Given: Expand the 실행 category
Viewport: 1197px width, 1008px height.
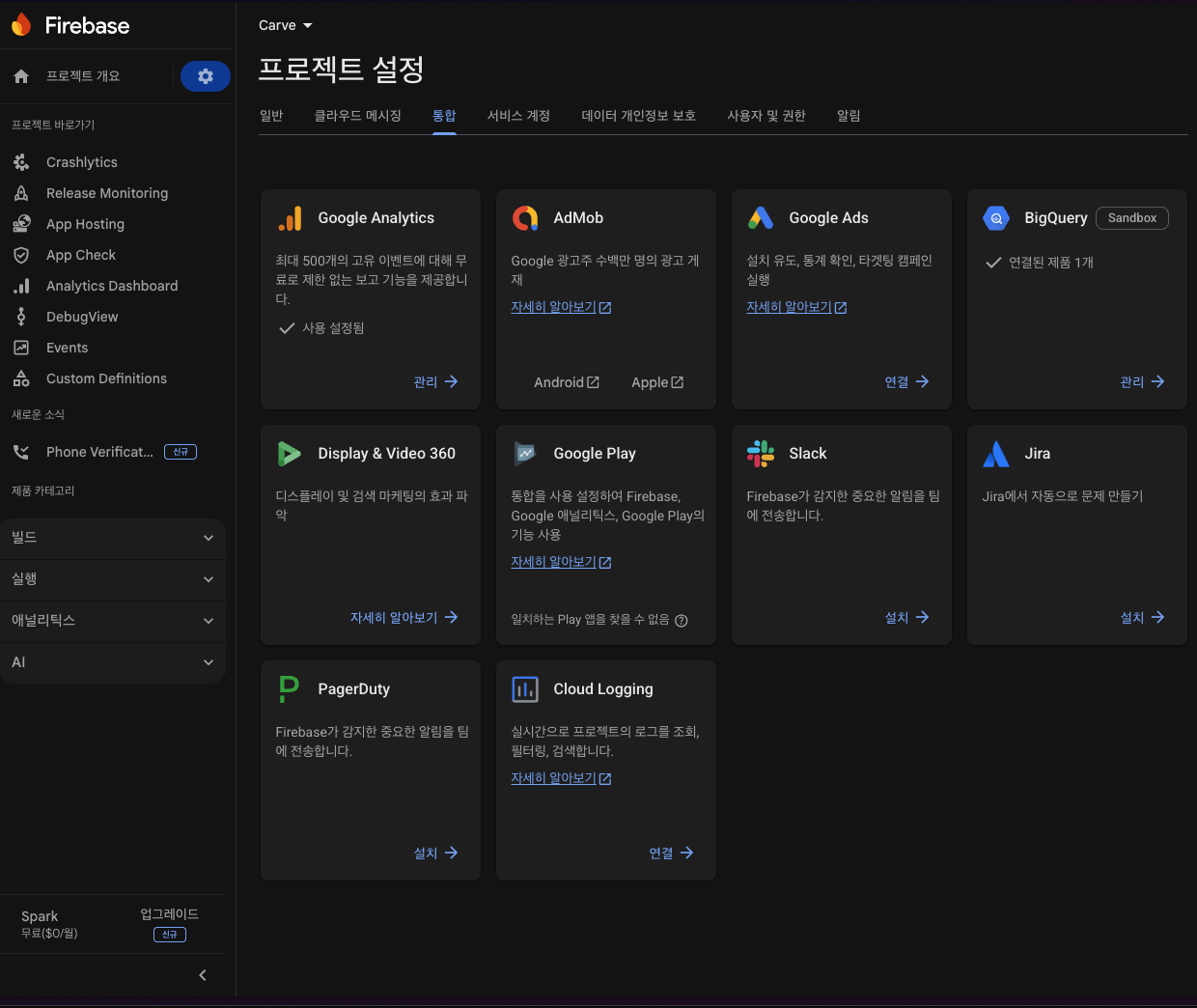Looking at the screenshot, I should click(x=113, y=579).
